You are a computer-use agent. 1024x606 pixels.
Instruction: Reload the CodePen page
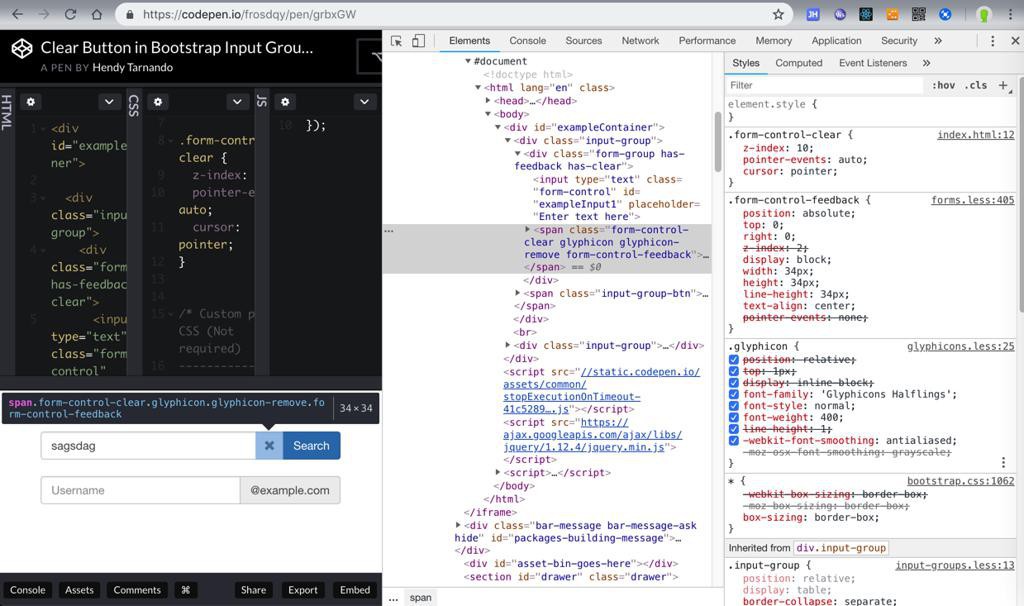[x=70, y=14]
